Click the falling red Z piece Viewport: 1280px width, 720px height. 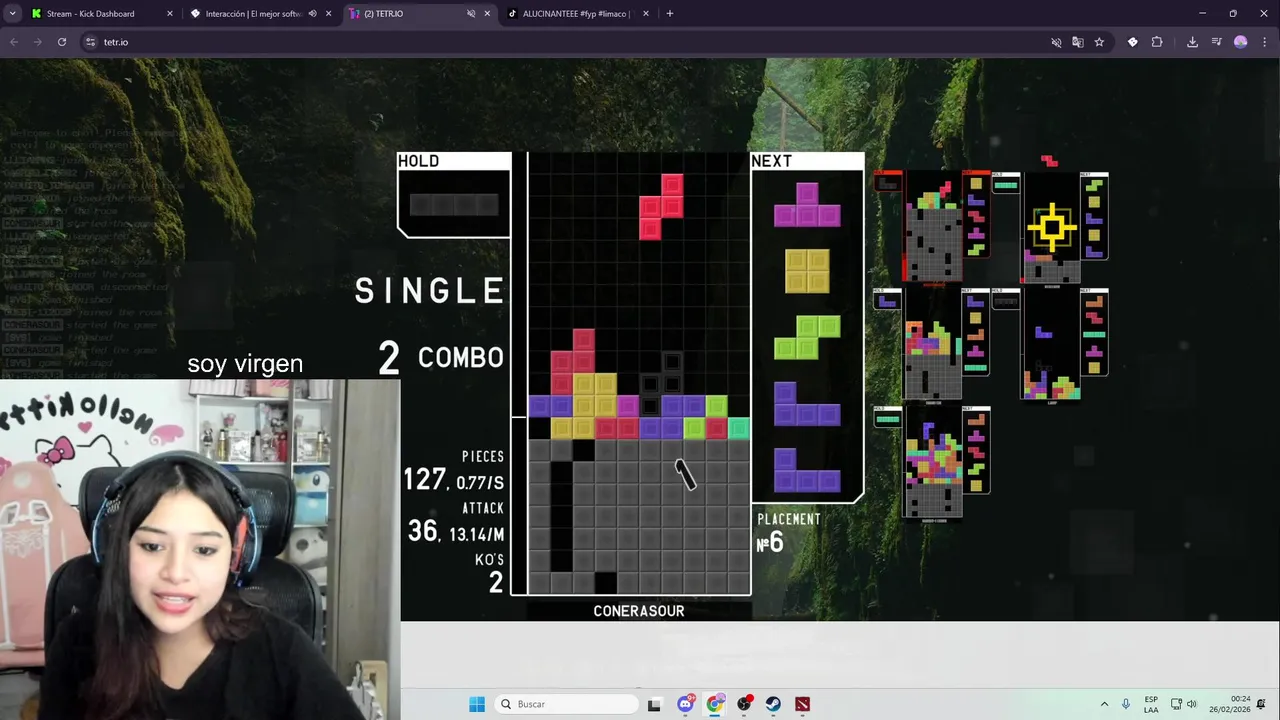click(x=661, y=207)
